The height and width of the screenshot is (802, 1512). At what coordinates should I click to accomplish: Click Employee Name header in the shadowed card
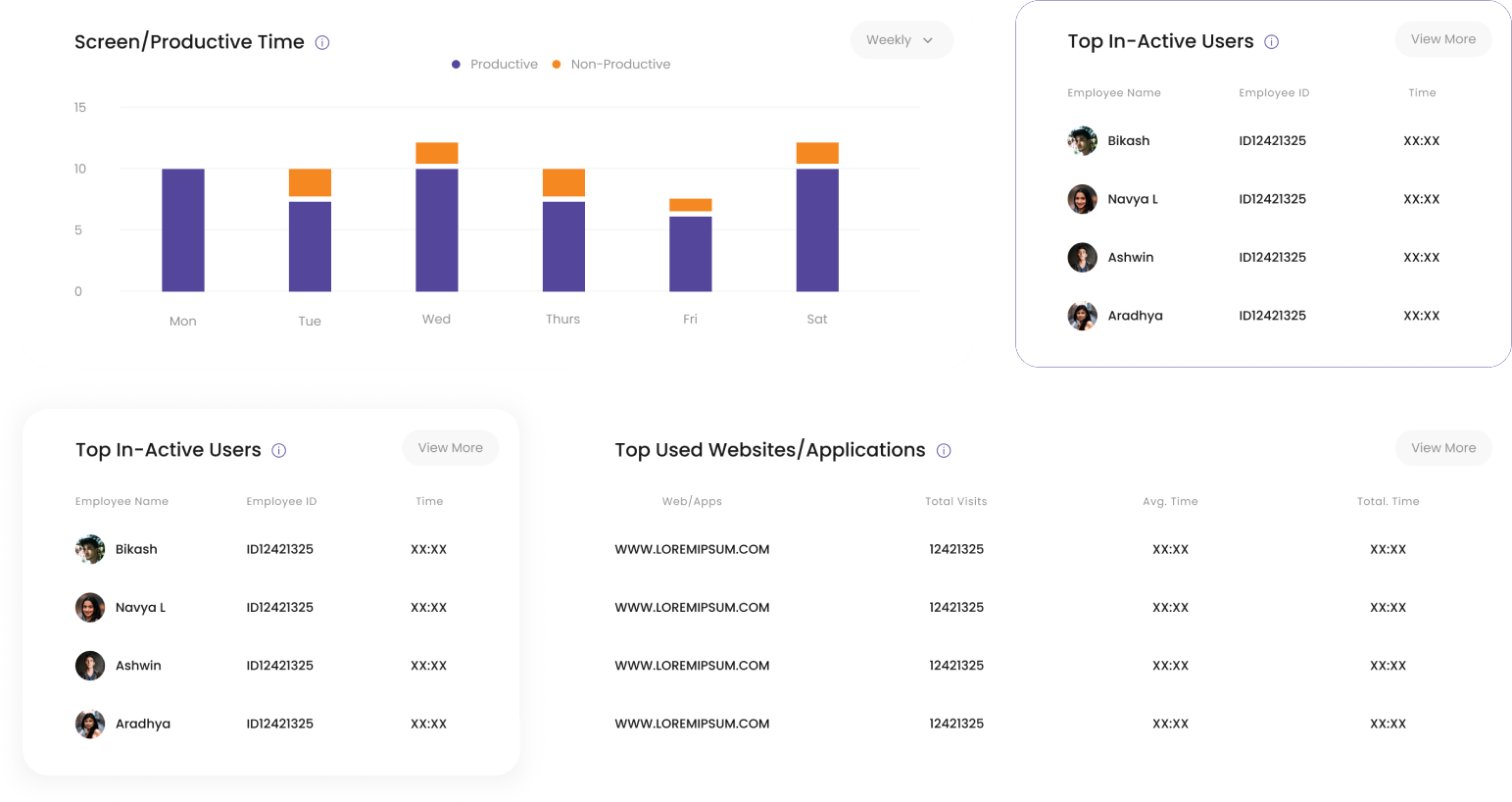click(x=122, y=502)
